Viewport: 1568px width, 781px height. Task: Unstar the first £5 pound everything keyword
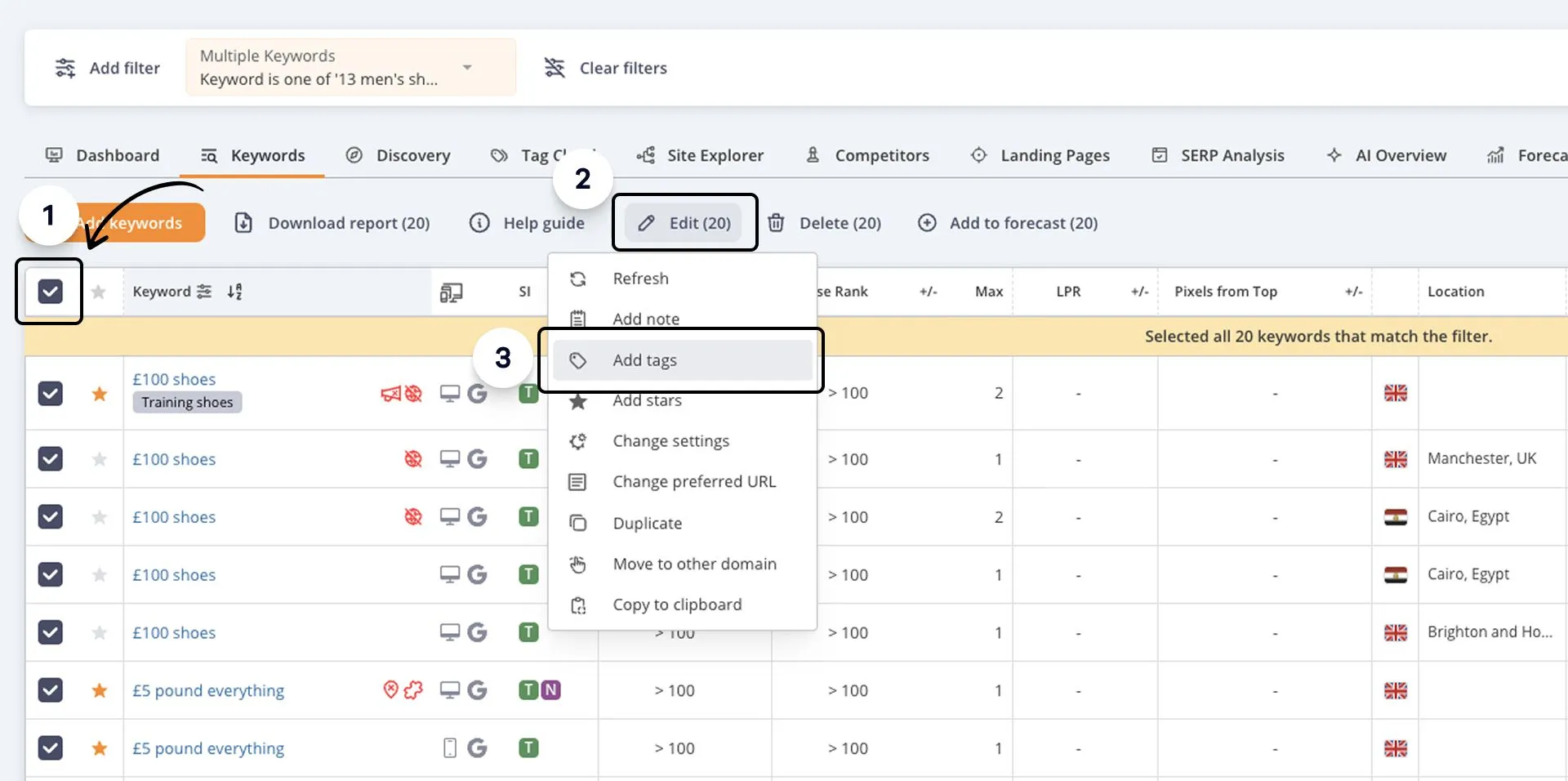100,690
